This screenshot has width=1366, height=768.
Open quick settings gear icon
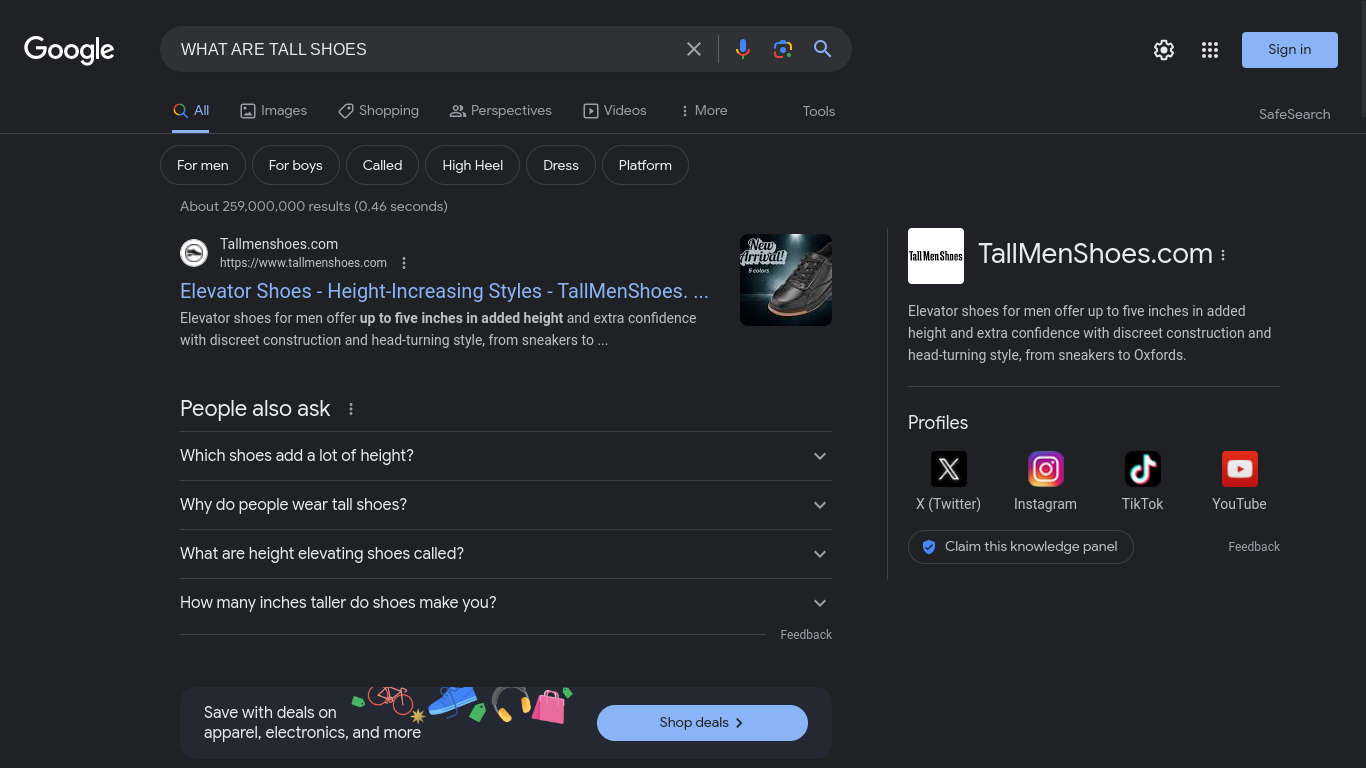(x=1164, y=50)
